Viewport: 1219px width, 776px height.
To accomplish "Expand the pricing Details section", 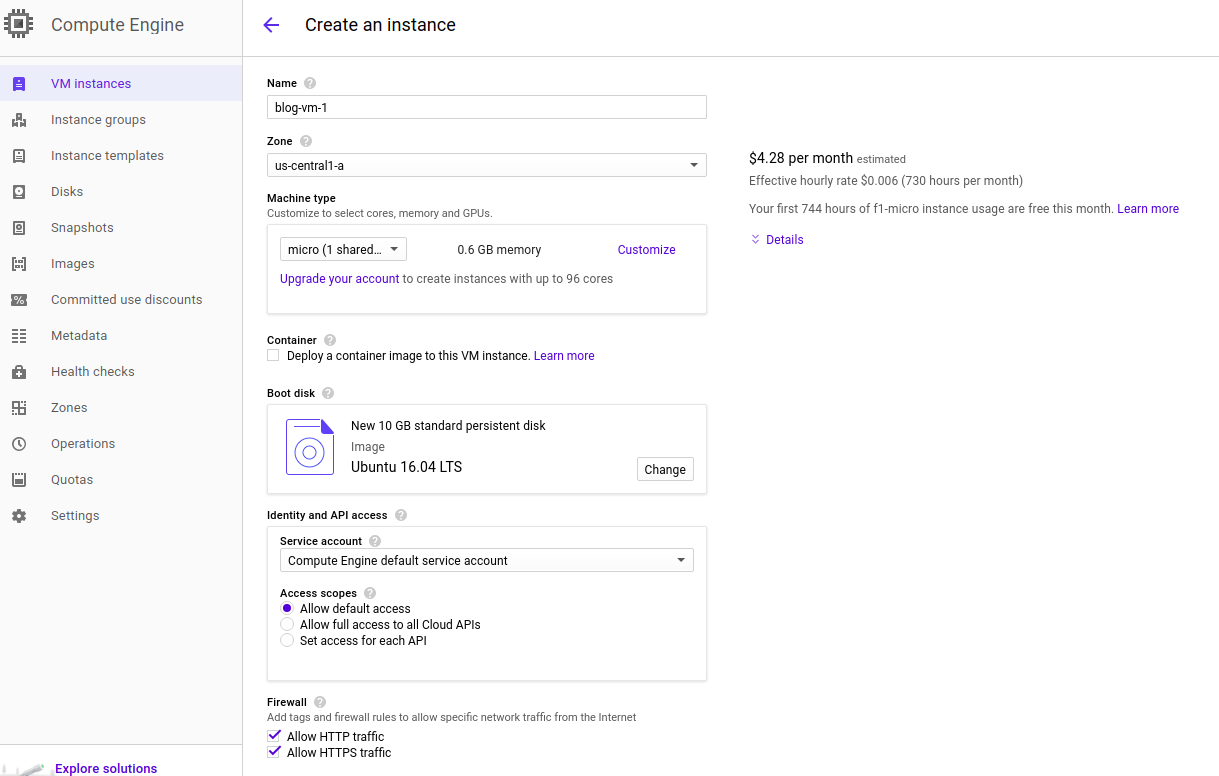I will (777, 240).
